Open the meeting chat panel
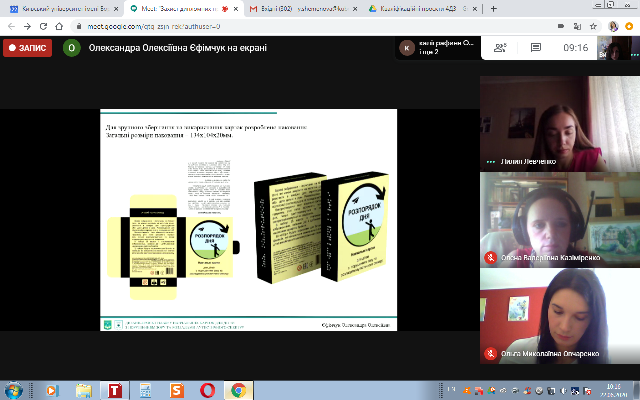 pos(536,48)
